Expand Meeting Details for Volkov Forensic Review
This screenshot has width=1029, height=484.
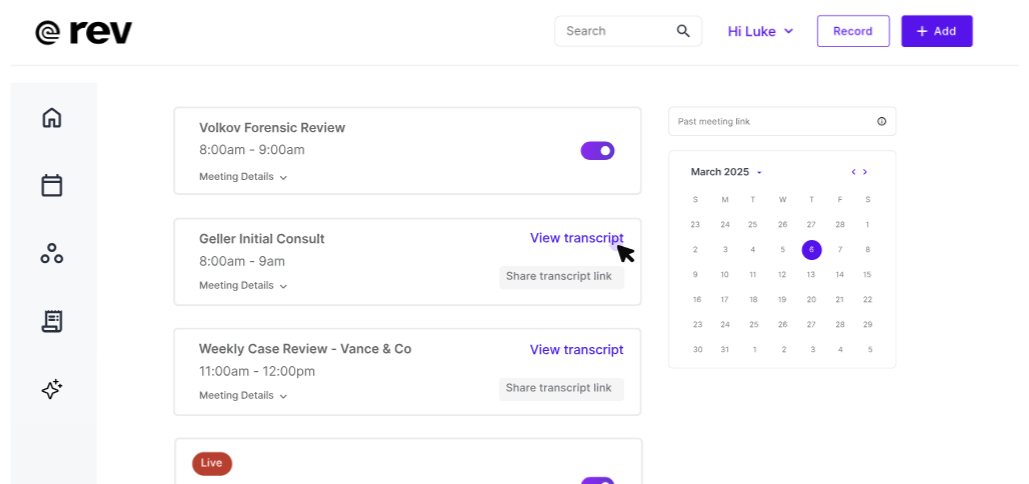243,177
